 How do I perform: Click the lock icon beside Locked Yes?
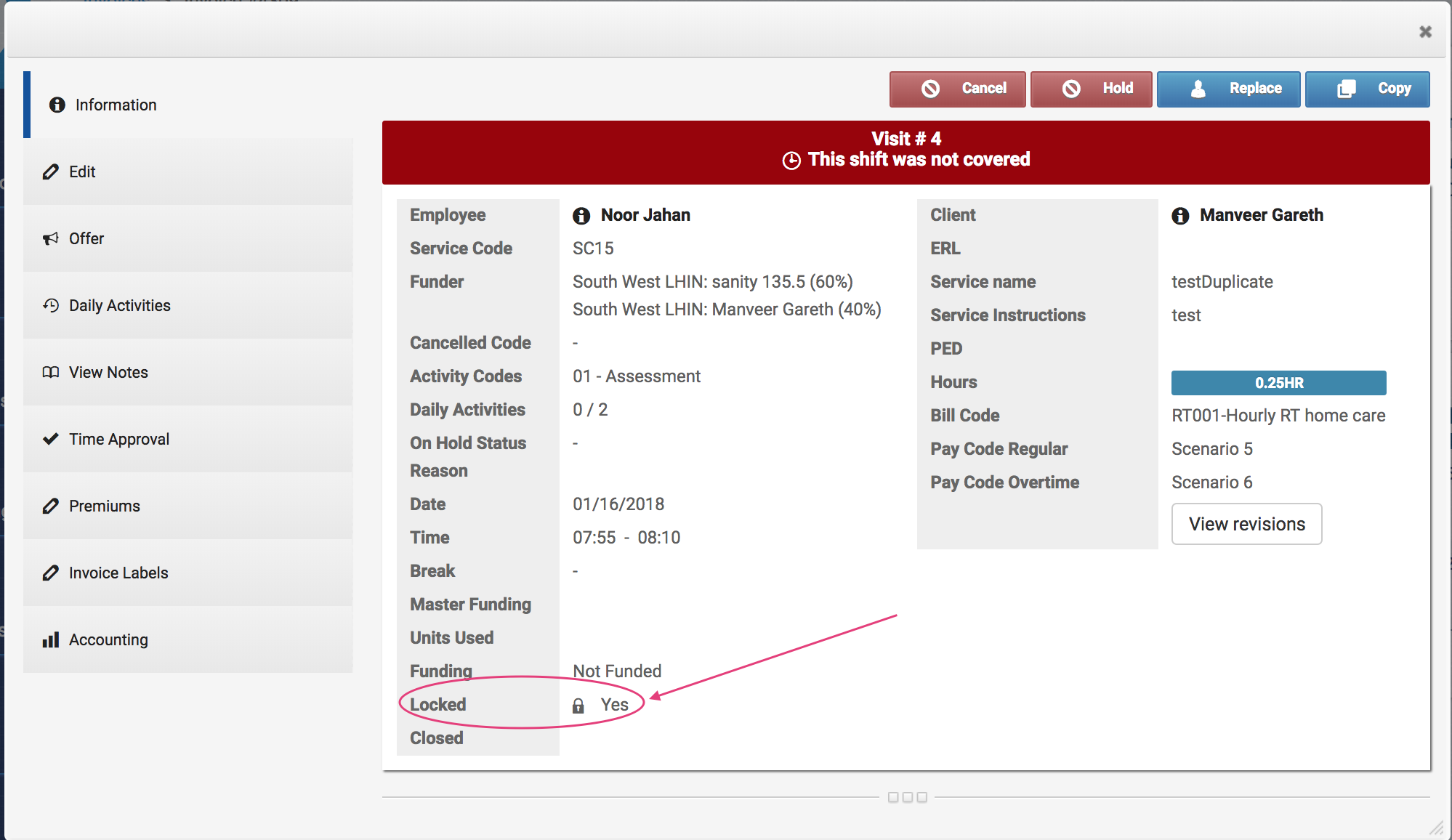[578, 706]
